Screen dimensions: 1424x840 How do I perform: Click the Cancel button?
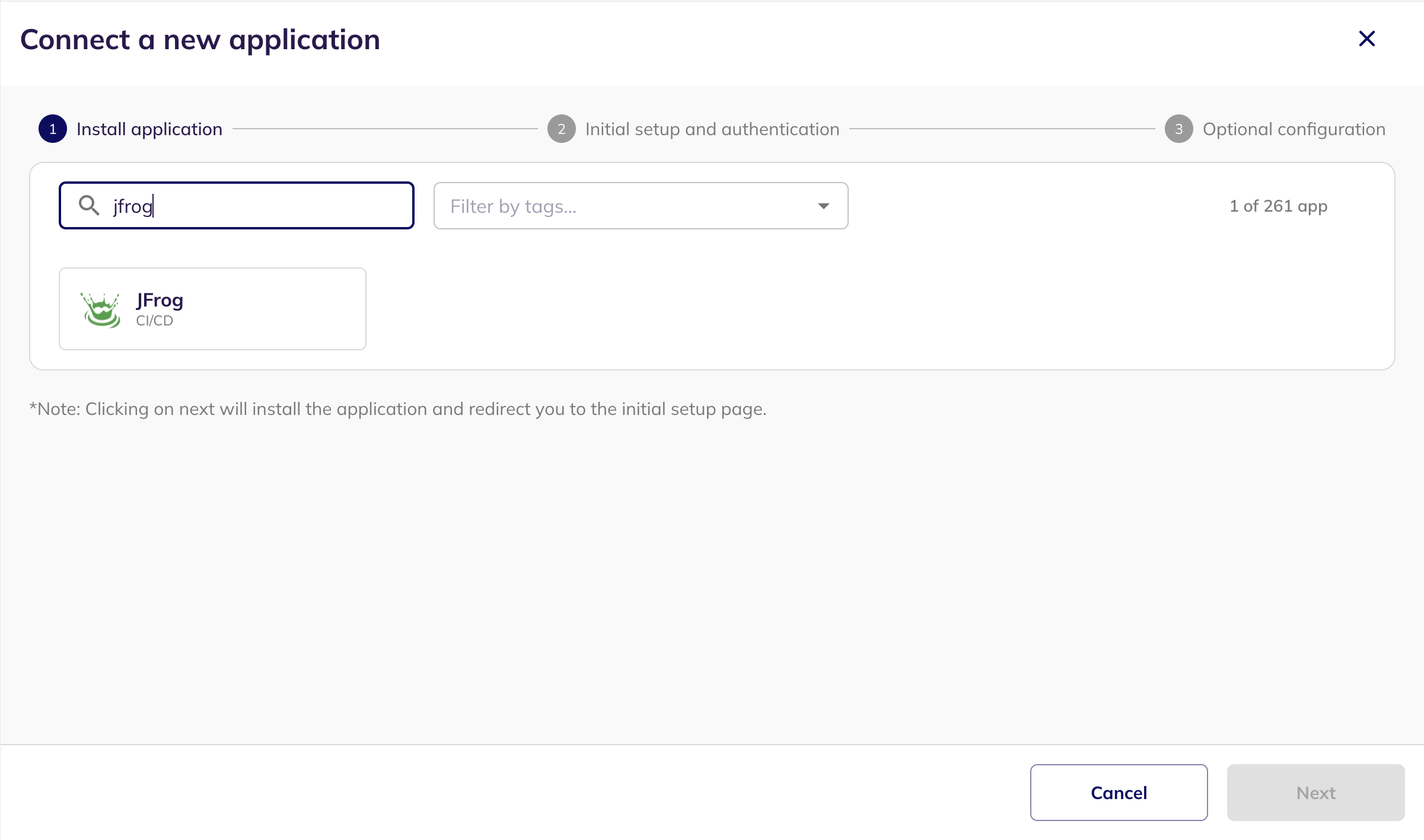click(x=1119, y=793)
